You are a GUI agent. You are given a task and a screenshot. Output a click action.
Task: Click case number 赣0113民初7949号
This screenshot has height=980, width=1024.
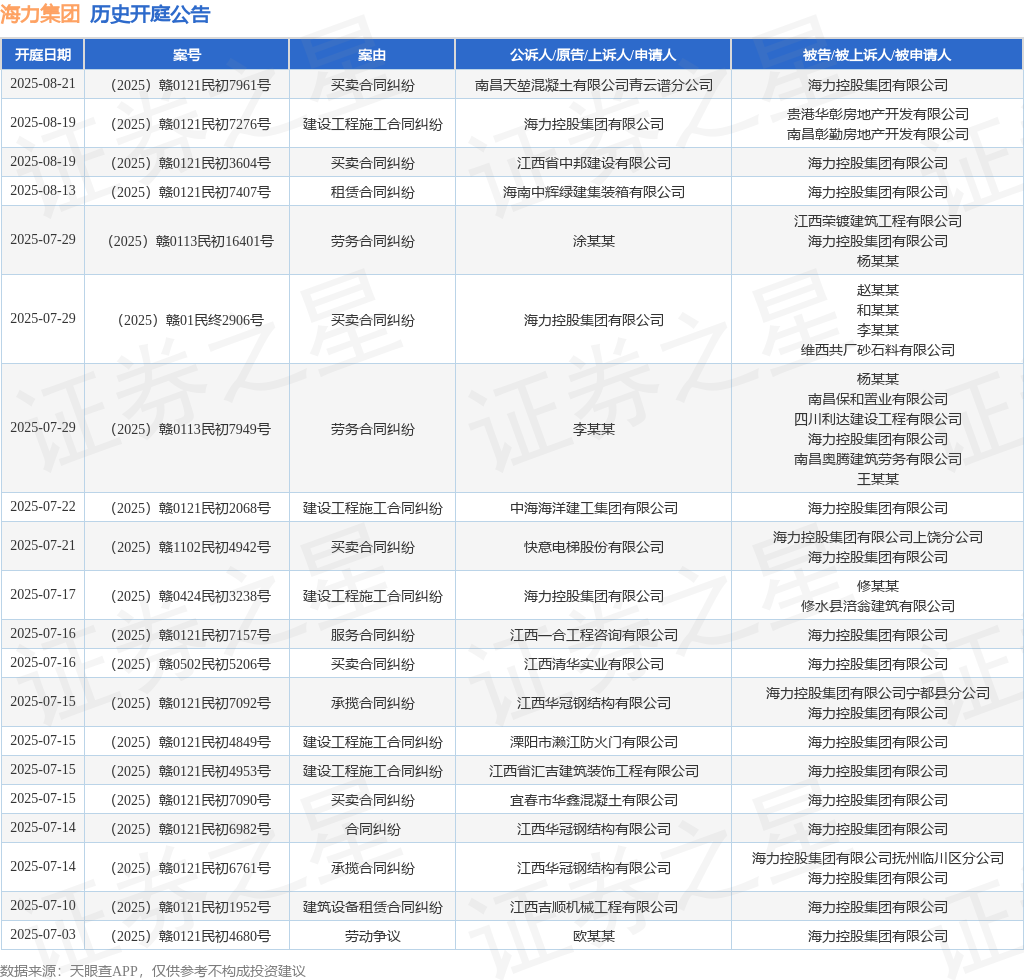[191, 430]
